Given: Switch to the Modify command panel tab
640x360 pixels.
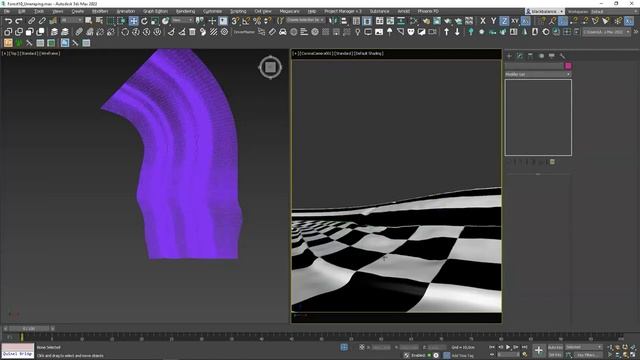Looking at the screenshot, I should (520, 56).
